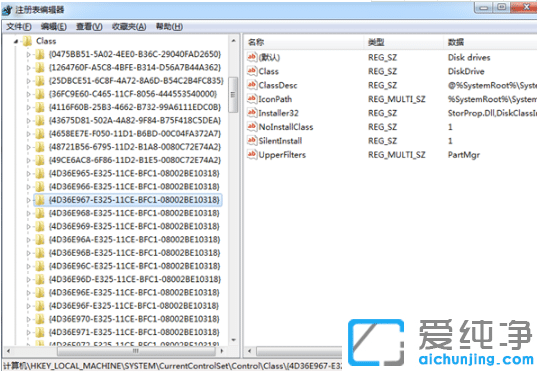Click the tree pane scroll-right arrow
542x372 pixels.
tap(222, 351)
